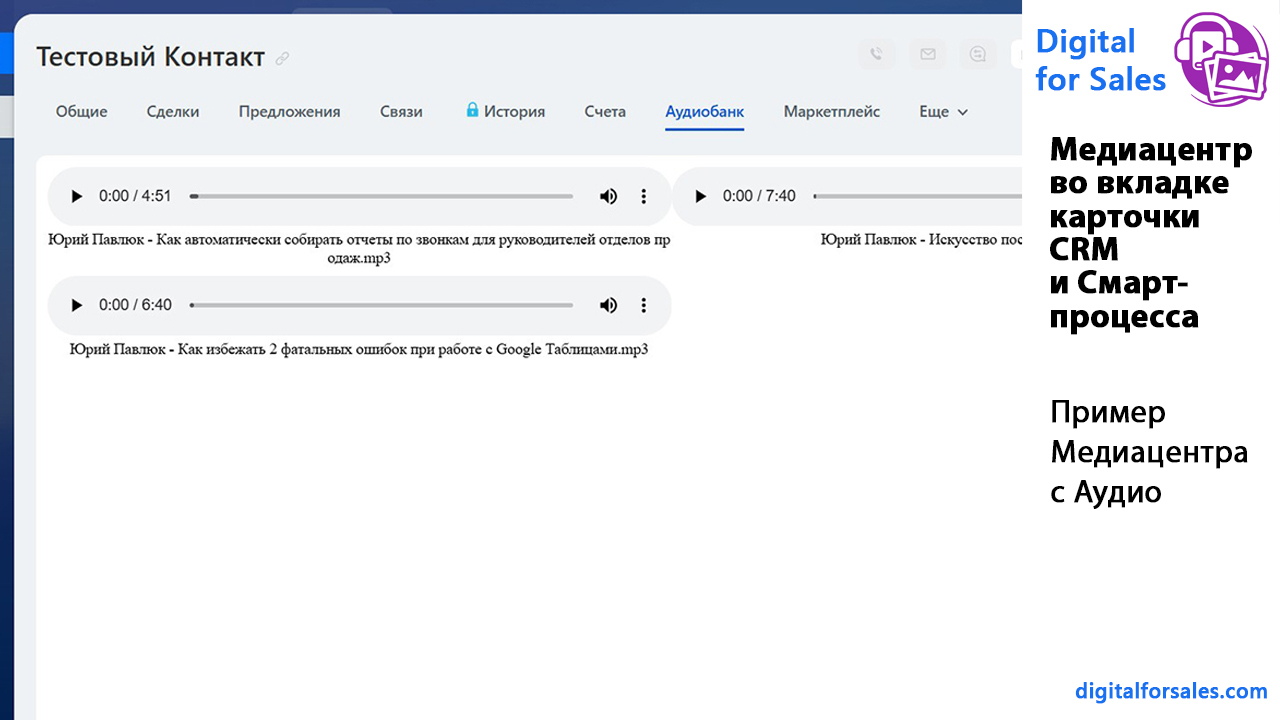Image resolution: width=1280 pixels, height=720 pixels.
Task: Click the file name about отчеты по звонкам
Action: click(x=359, y=249)
